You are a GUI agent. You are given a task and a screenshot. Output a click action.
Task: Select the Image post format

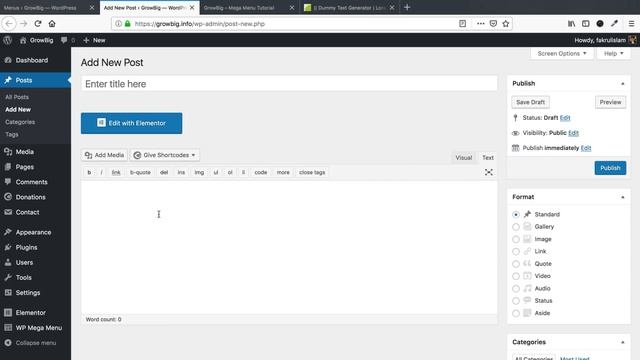click(516, 239)
